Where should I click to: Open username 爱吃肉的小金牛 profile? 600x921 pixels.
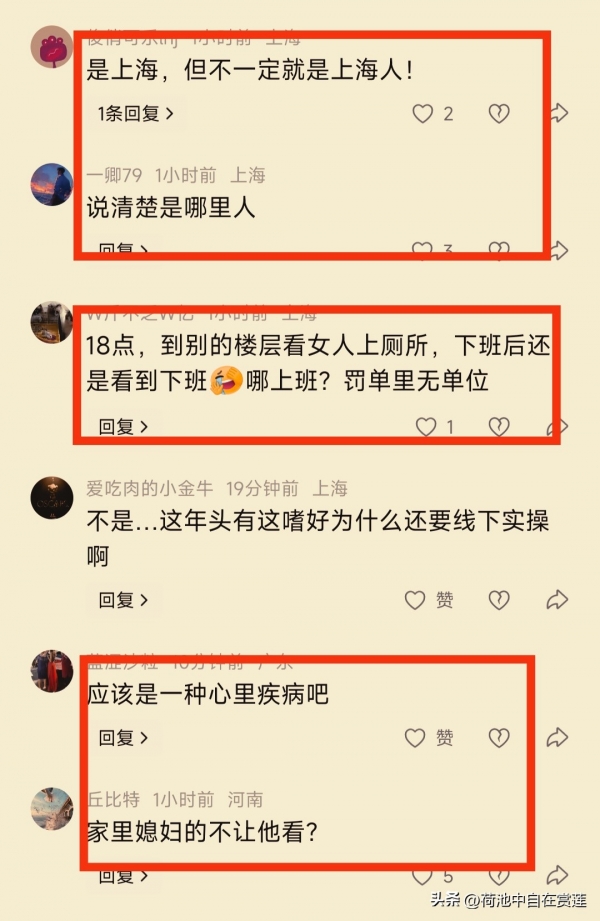(149, 488)
